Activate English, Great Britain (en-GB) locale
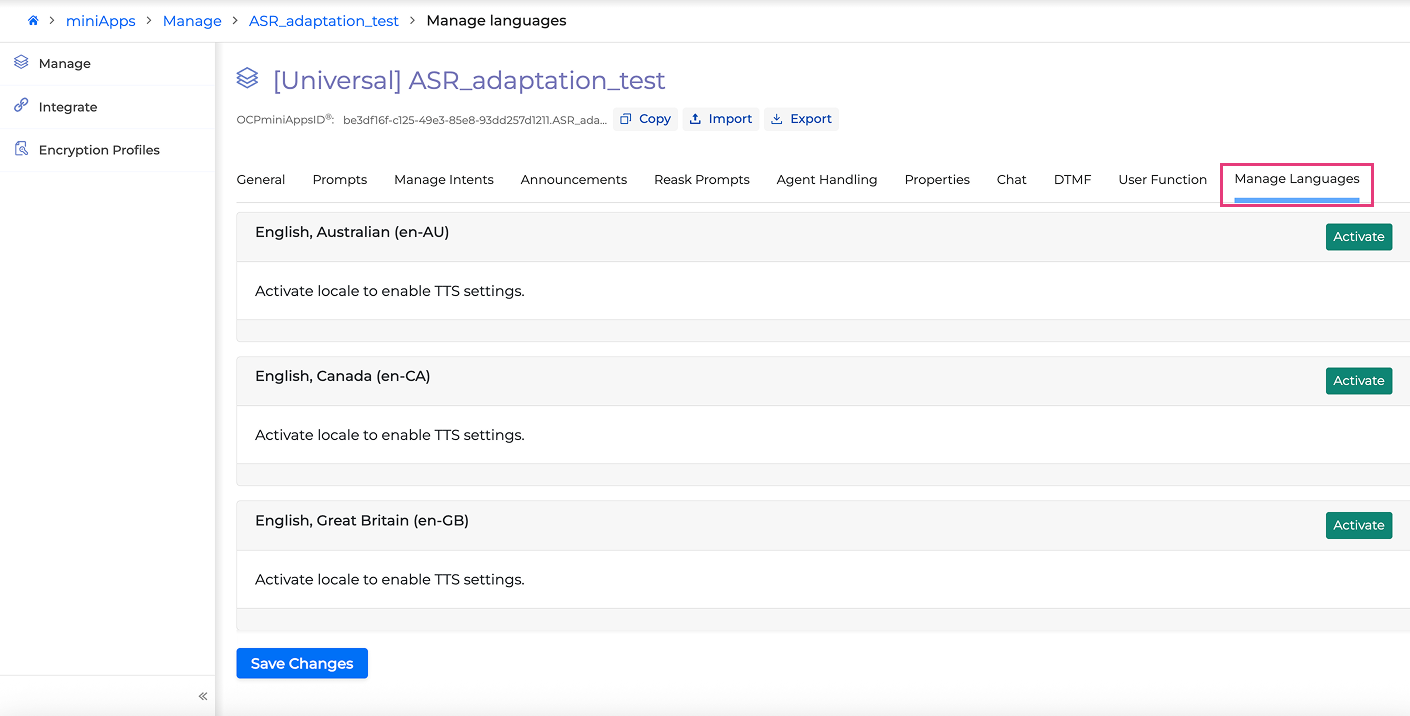The image size is (1410, 716). [1359, 525]
